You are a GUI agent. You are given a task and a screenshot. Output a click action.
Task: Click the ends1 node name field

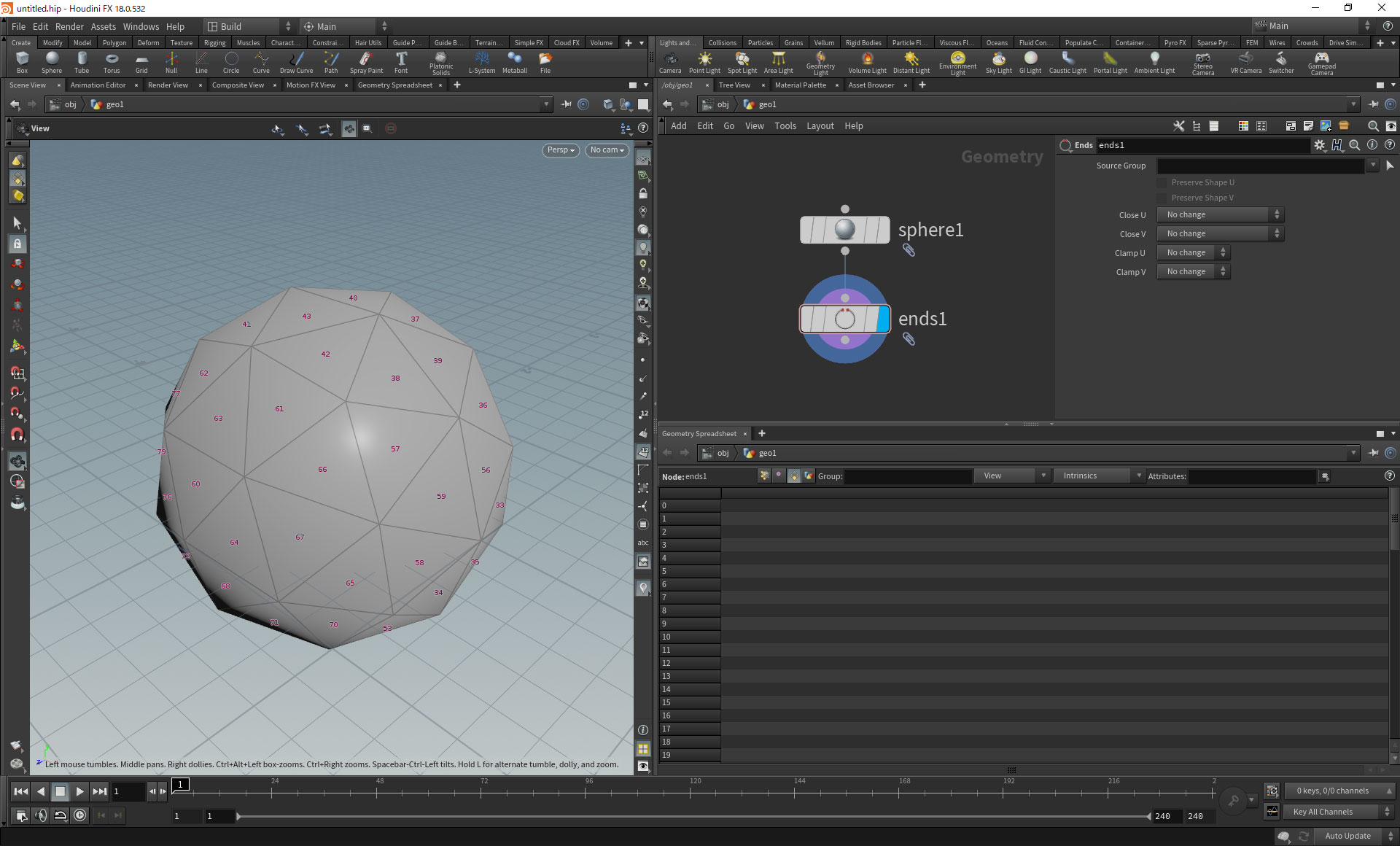click(1203, 145)
